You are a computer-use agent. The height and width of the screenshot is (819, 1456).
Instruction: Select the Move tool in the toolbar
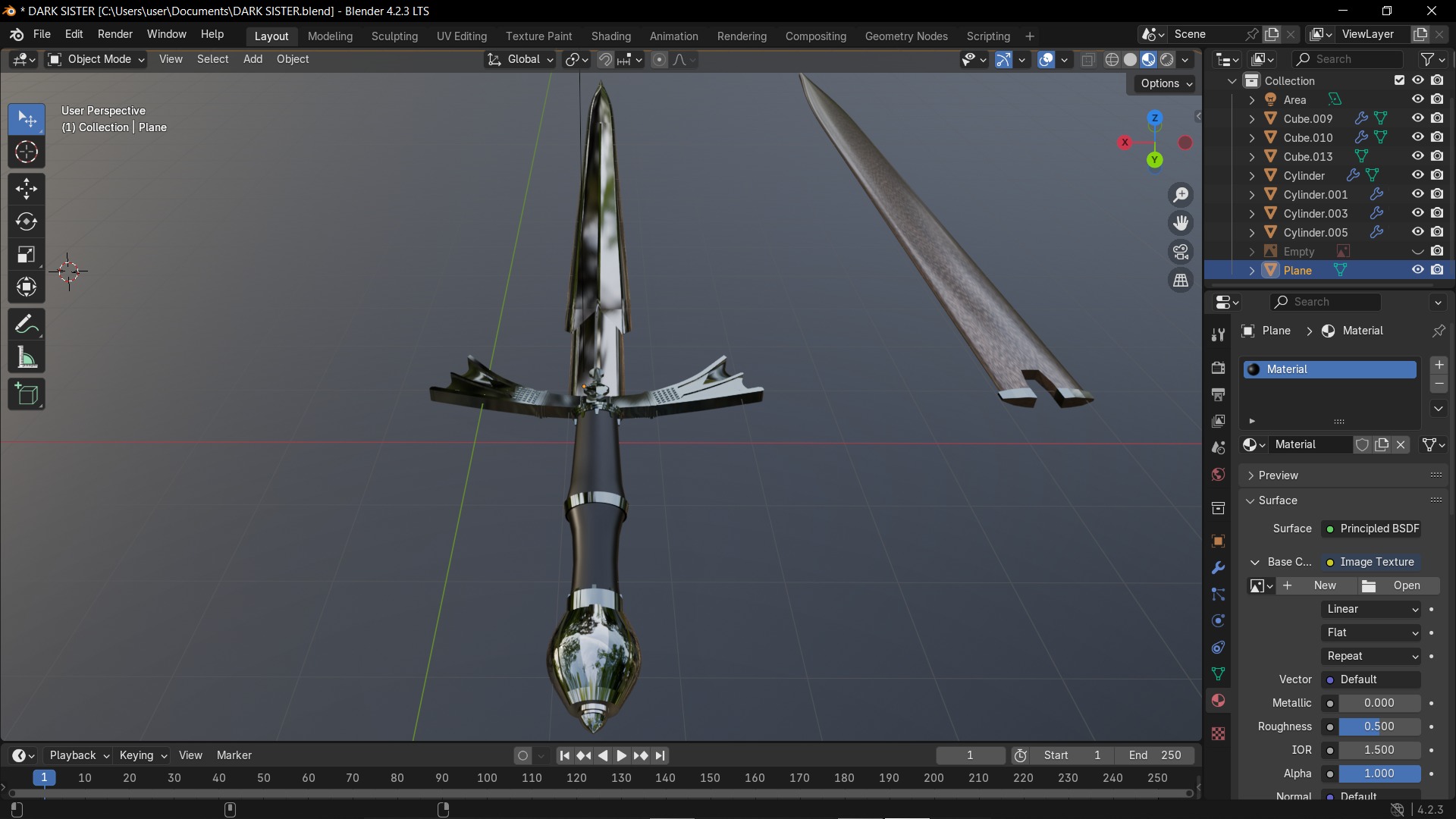point(27,188)
